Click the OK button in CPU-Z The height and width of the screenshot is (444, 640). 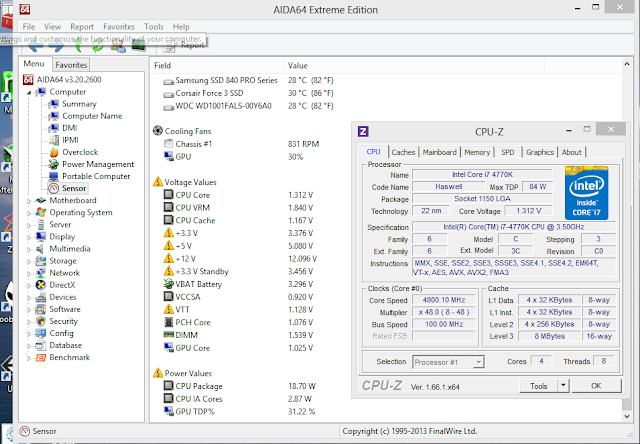click(x=596, y=386)
